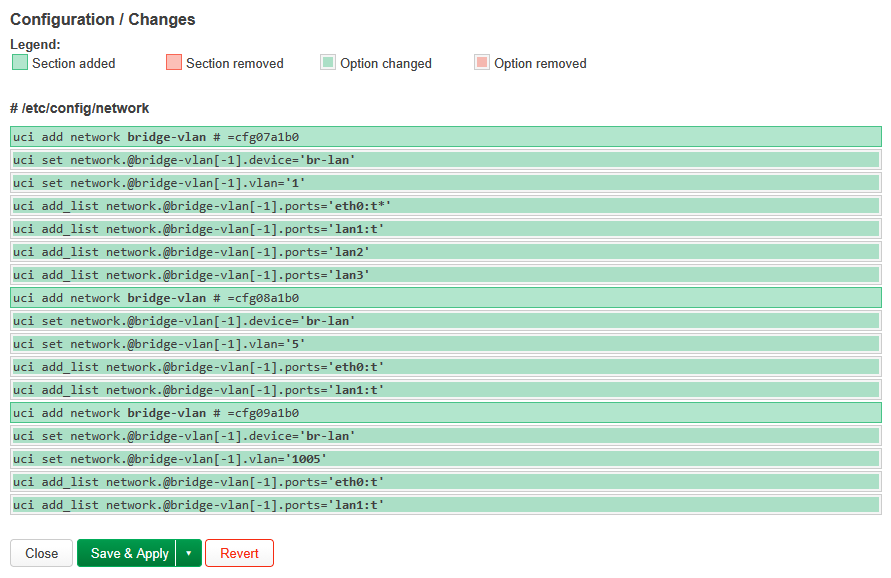
Task: Expand the Save & Apply dropdown arrow
Action: 189,553
